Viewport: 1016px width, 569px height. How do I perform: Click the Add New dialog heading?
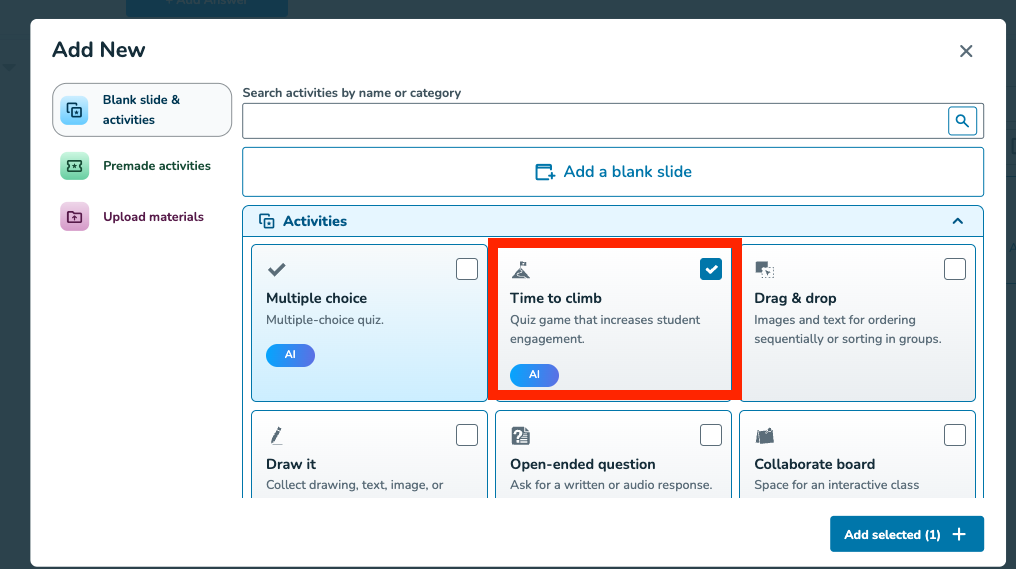pos(98,50)
